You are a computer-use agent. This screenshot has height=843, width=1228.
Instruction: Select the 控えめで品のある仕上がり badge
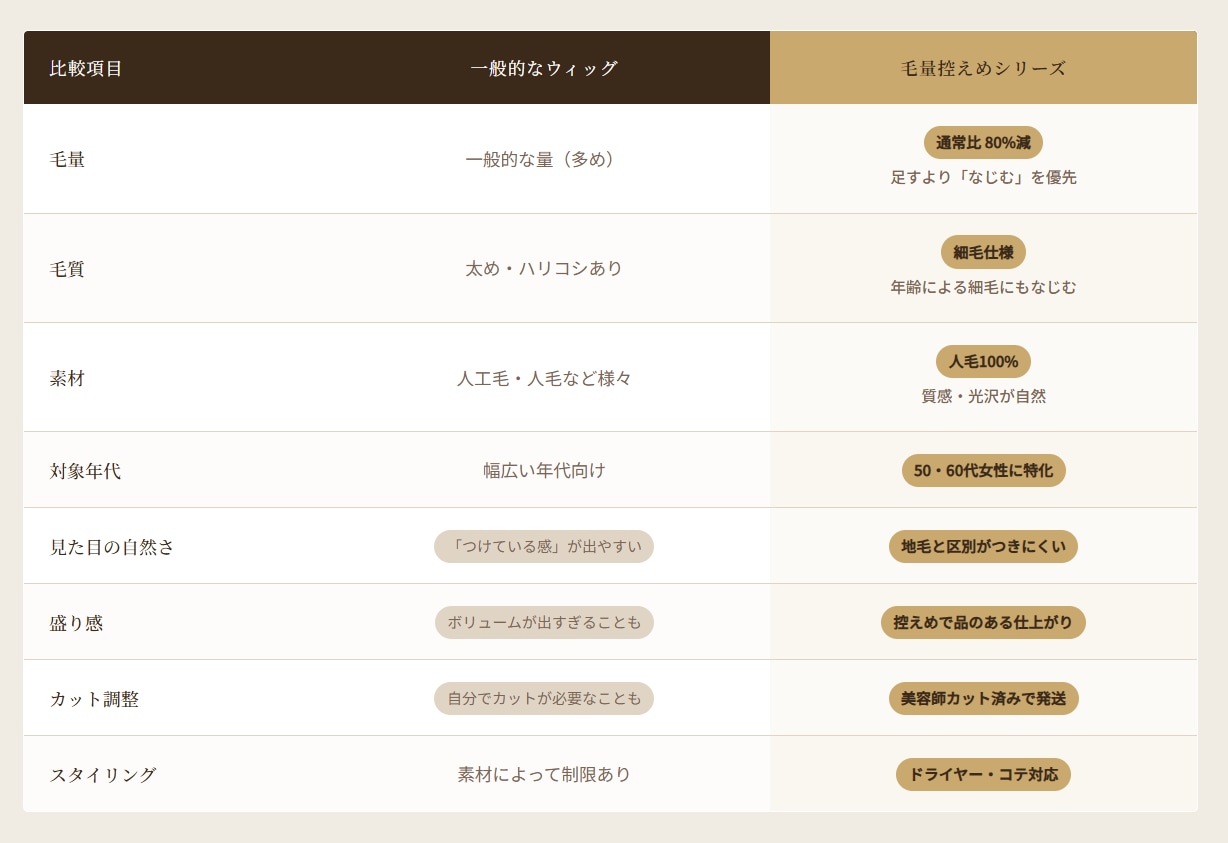tap(983, 622)
